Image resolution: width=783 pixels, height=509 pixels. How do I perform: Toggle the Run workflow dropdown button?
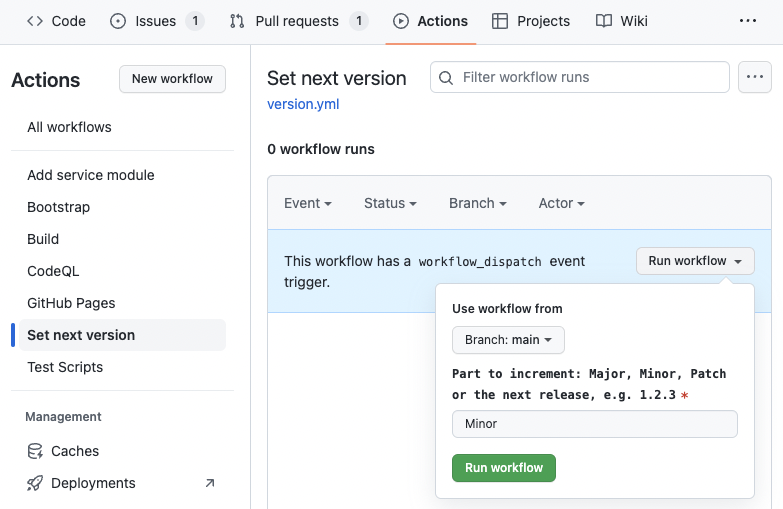coord(695,261)
